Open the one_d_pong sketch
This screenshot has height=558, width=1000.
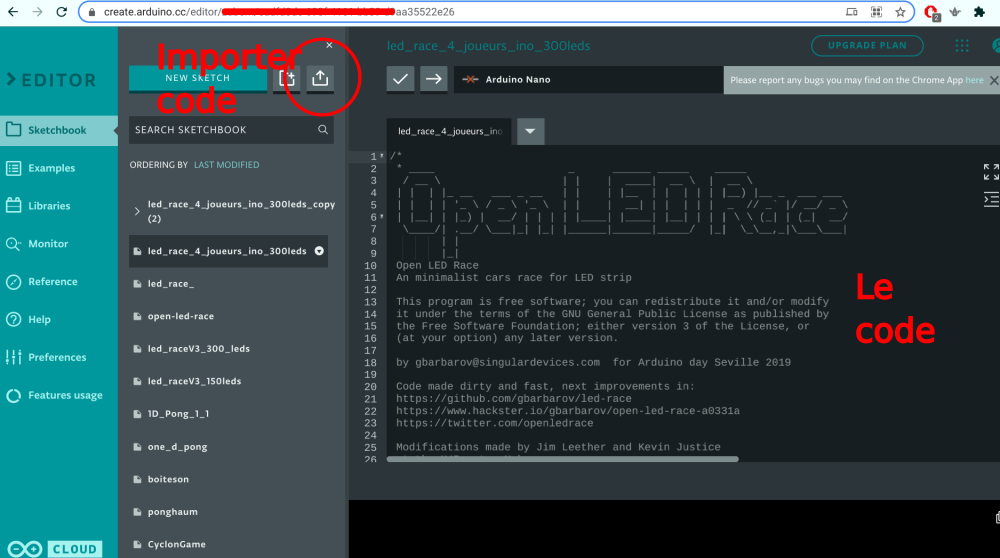(177, 447)
